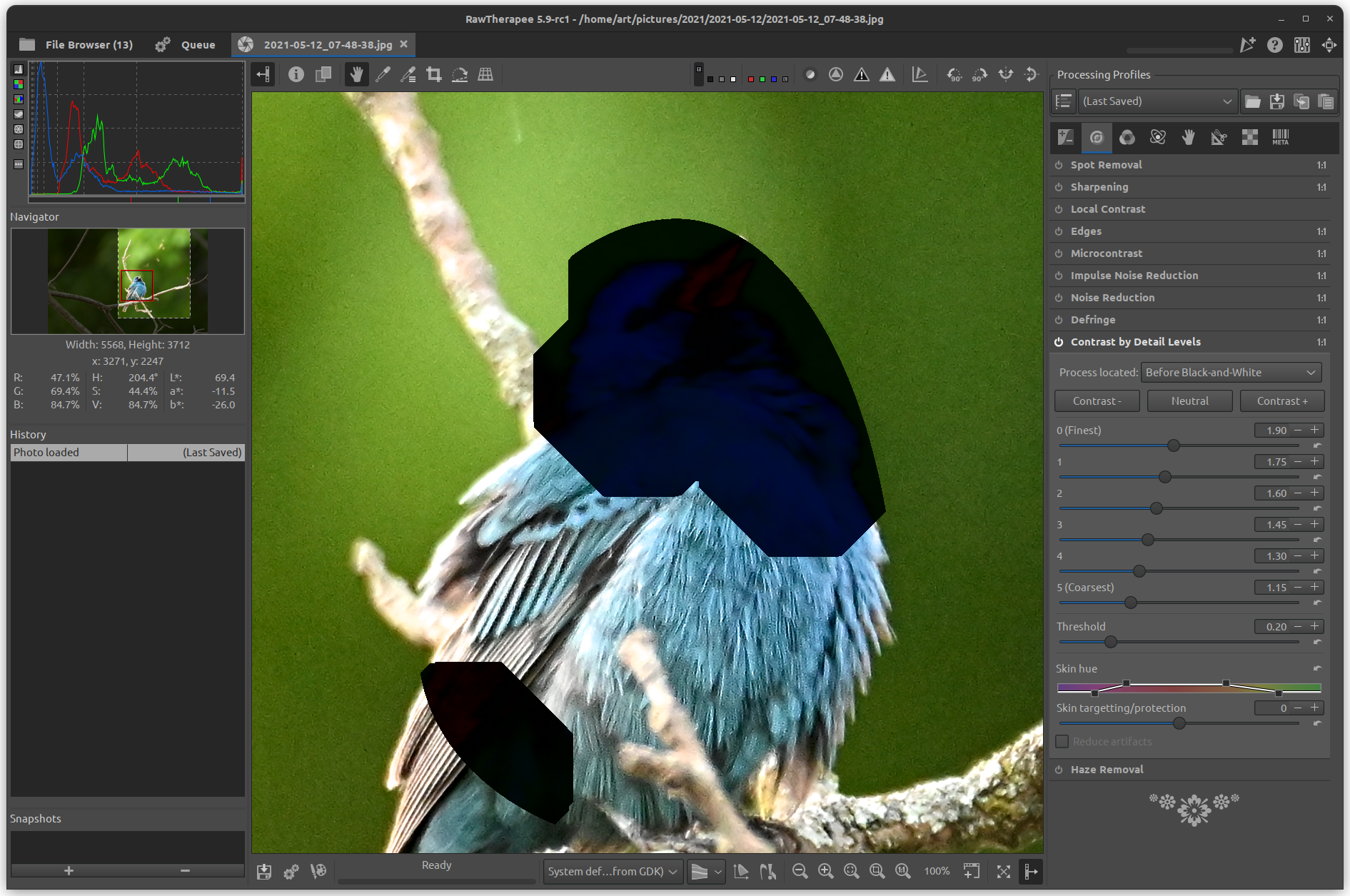Open the perspective correction tool
Viewport: 1350px width, 896px height.
coord(485,74)
